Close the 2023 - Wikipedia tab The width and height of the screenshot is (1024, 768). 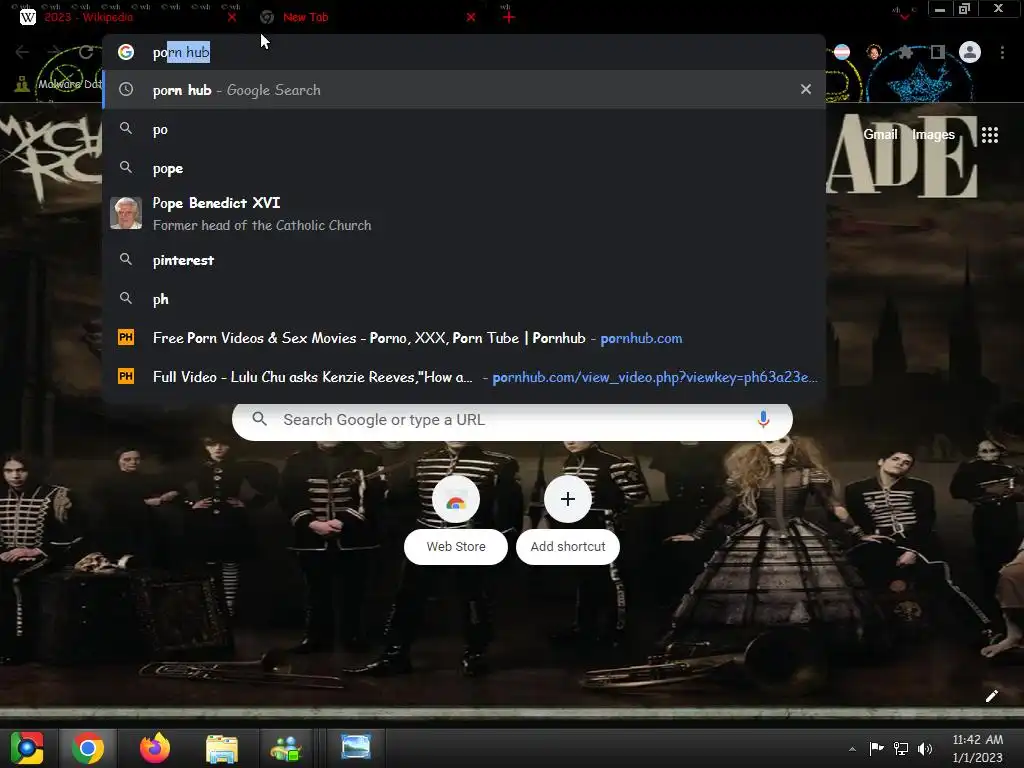tap(232, 18)
